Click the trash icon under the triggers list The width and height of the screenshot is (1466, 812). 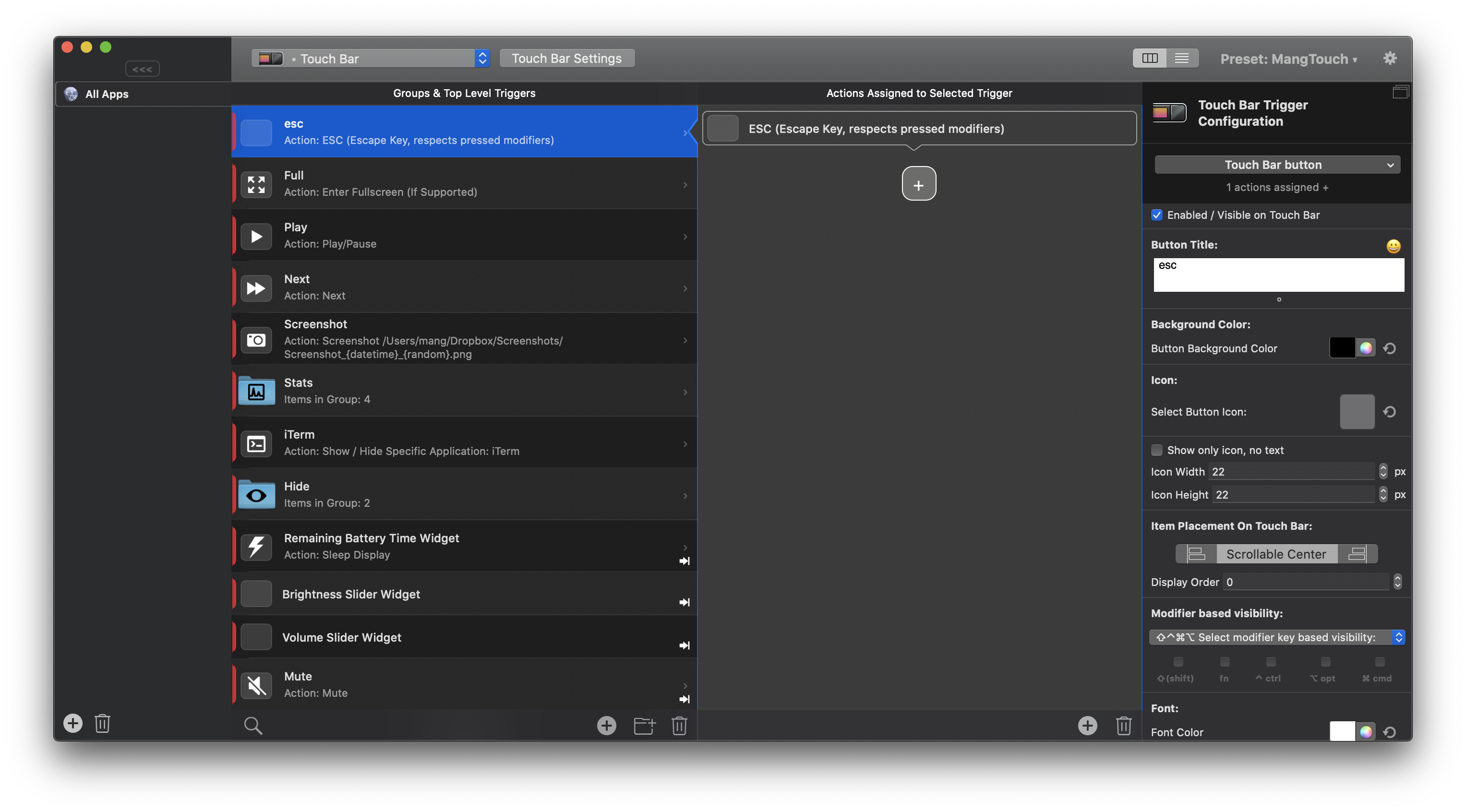pyautogui.click(x=679, y=726)
